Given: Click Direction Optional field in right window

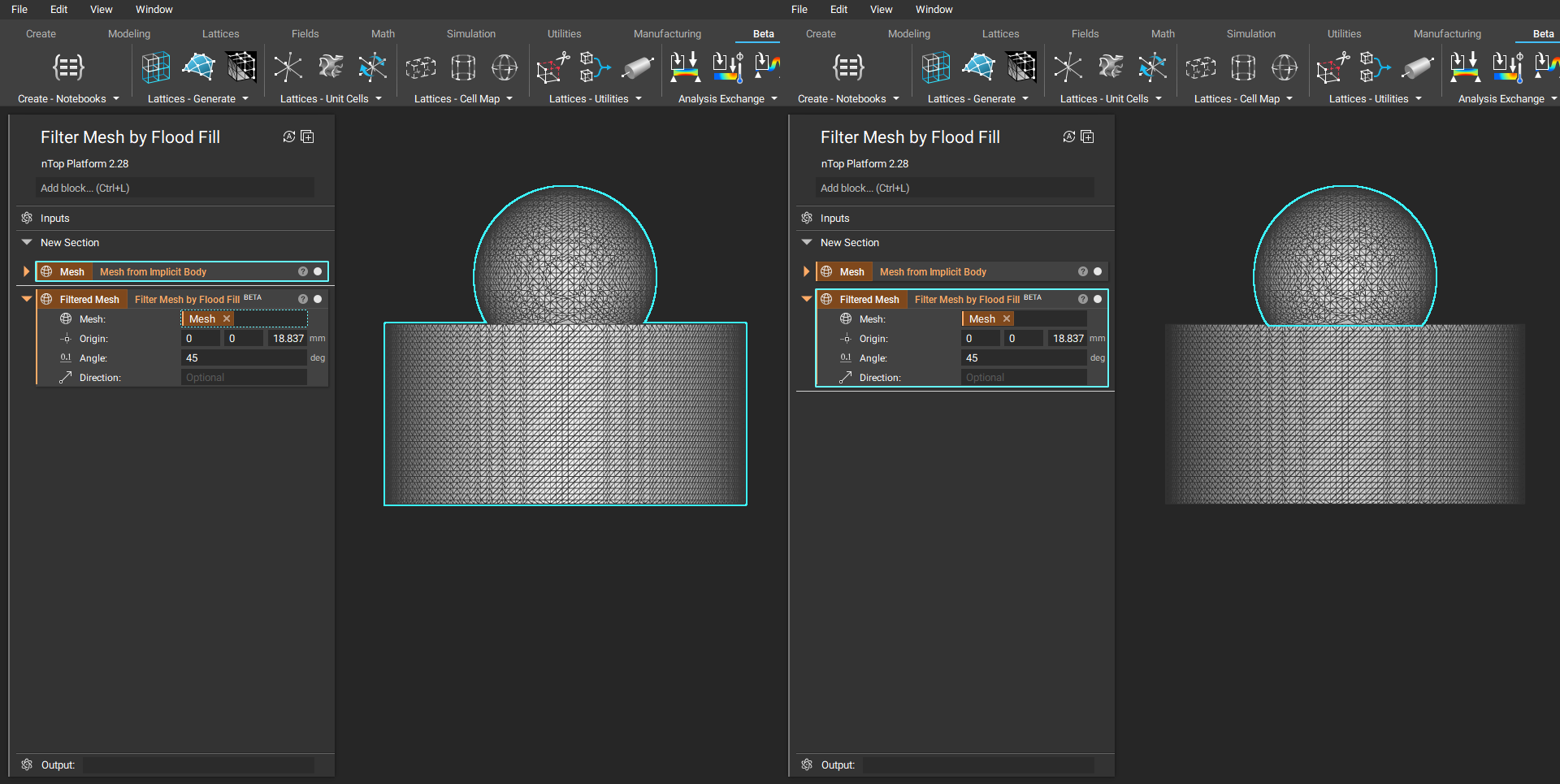Looking at the screenshot, I should pyautogui.click(x=1024, y=378).
